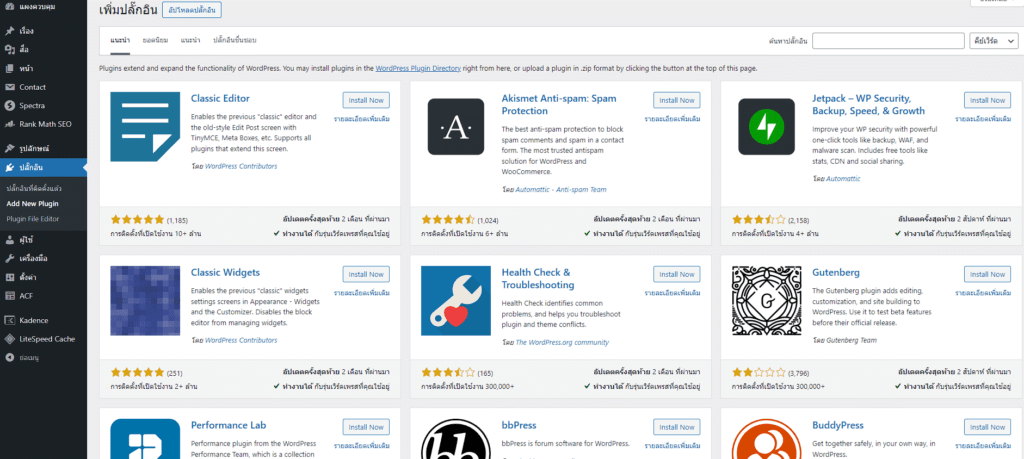
Task: Open the Classic Editor title link
Action: coord(220,99)
